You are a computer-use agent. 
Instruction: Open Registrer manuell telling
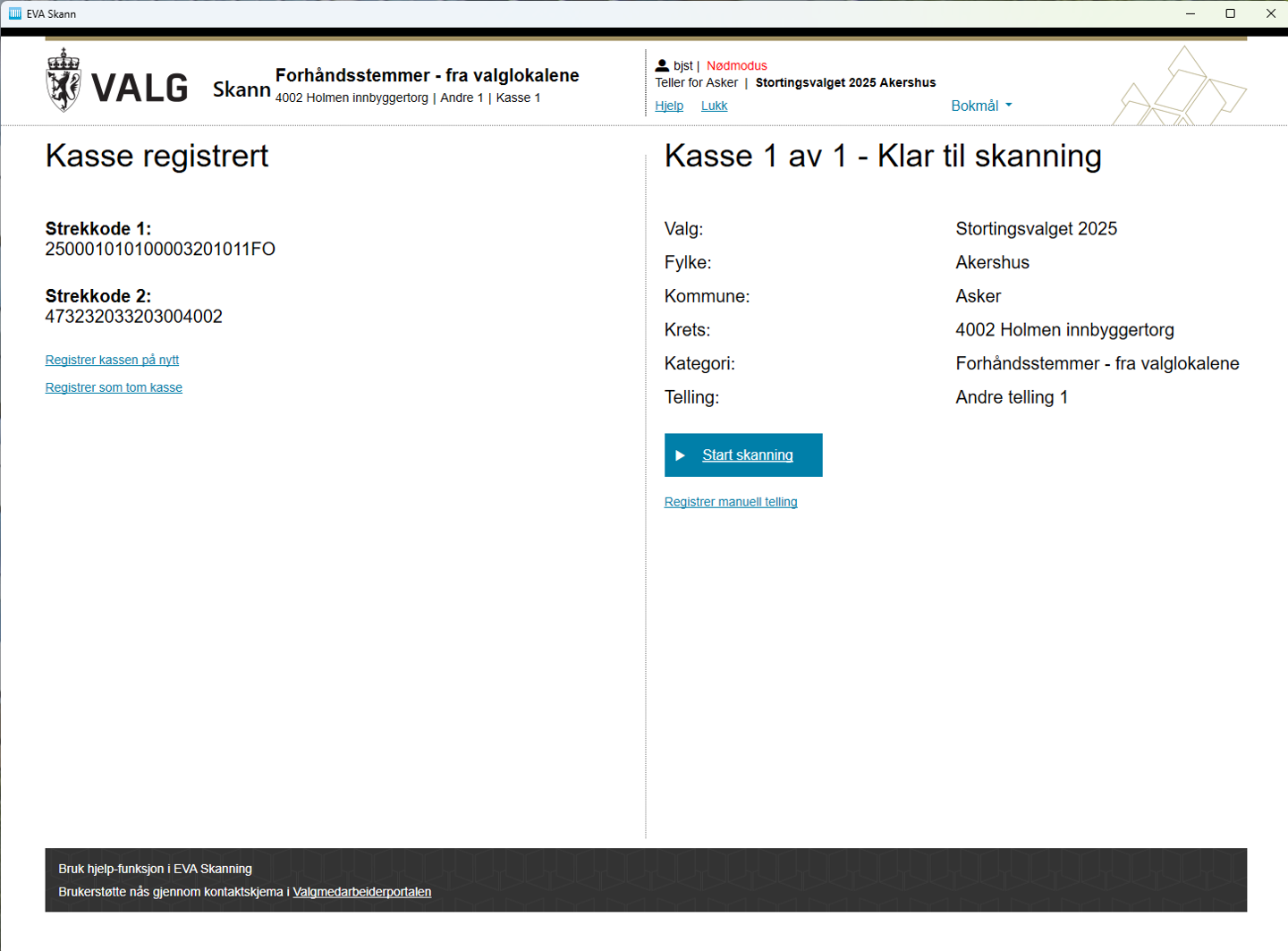(x=731, y=502)
